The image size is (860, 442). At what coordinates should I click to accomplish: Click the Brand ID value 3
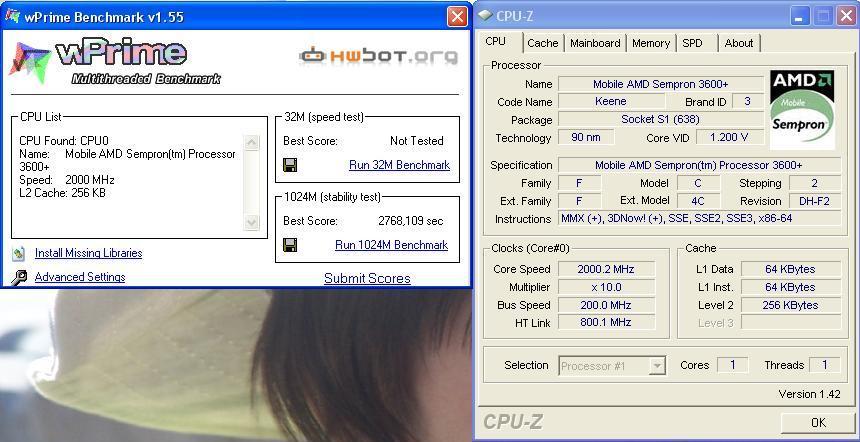[747, 102]
